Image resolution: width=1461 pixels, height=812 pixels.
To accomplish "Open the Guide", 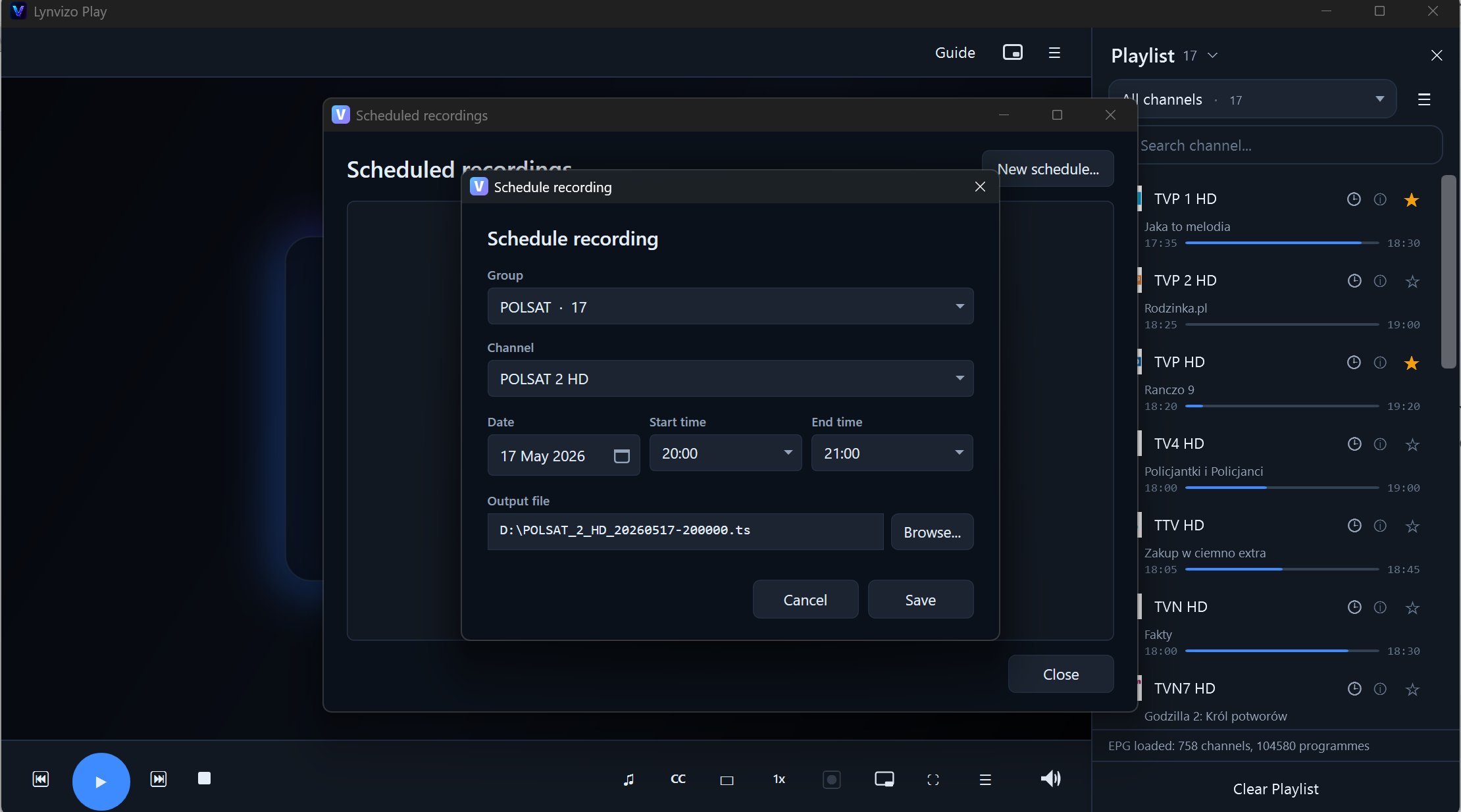I will click(x=955, y=53).
